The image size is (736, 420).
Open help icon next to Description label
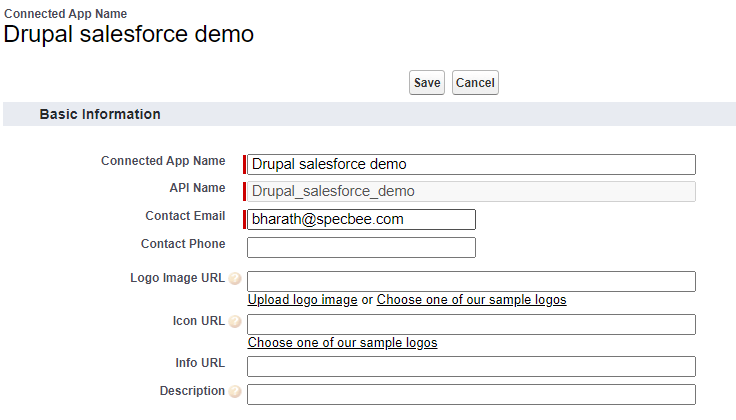pos(235,392)
